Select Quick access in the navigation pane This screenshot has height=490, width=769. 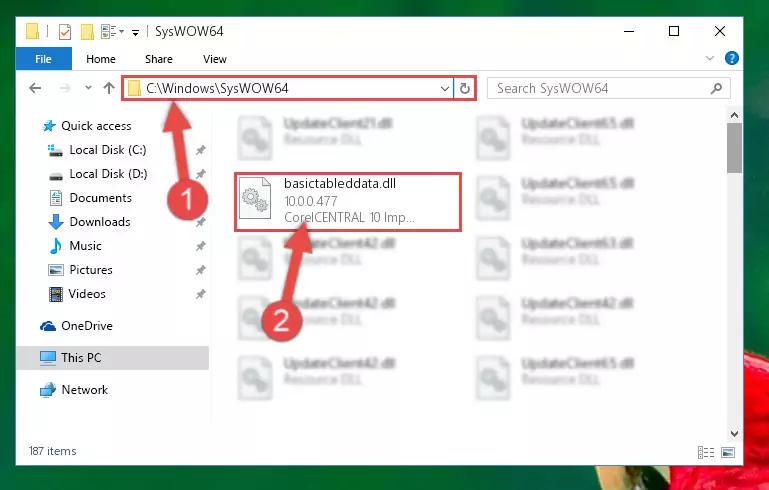pos(96,126)
